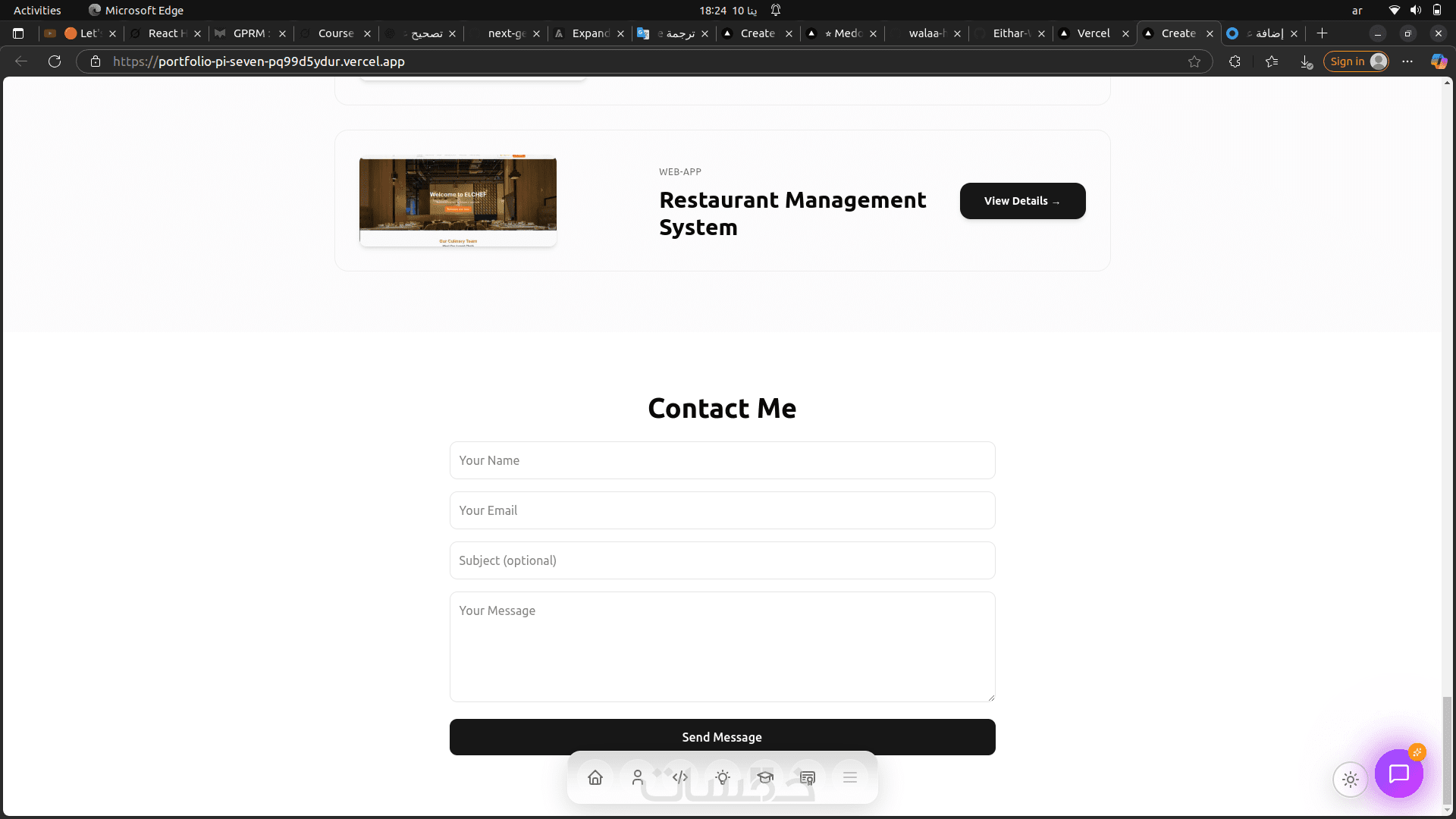Click the home icon in bottom navigation dock
Screen dimensions: 1456x819
tap(595, 778)
